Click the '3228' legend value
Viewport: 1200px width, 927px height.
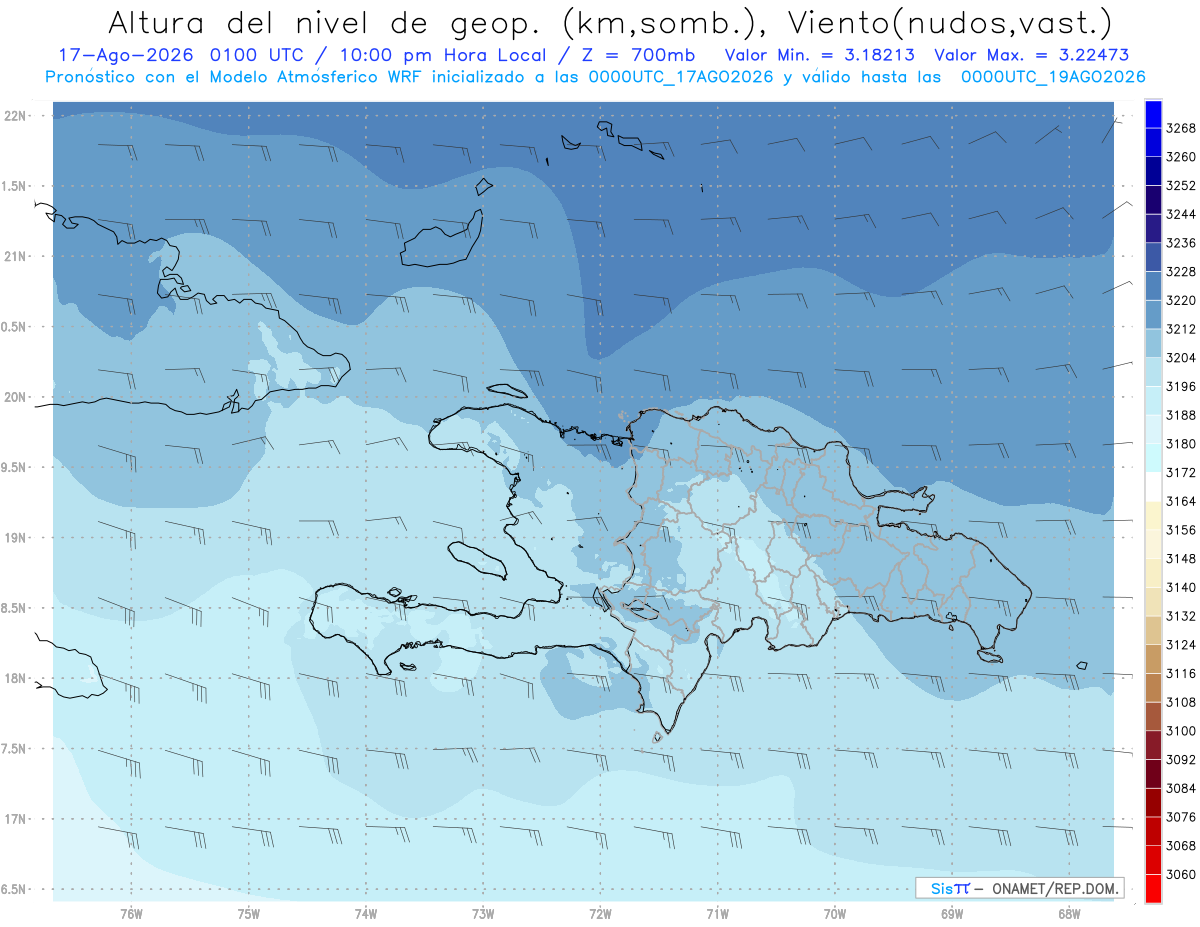[x=1181, y=271]
